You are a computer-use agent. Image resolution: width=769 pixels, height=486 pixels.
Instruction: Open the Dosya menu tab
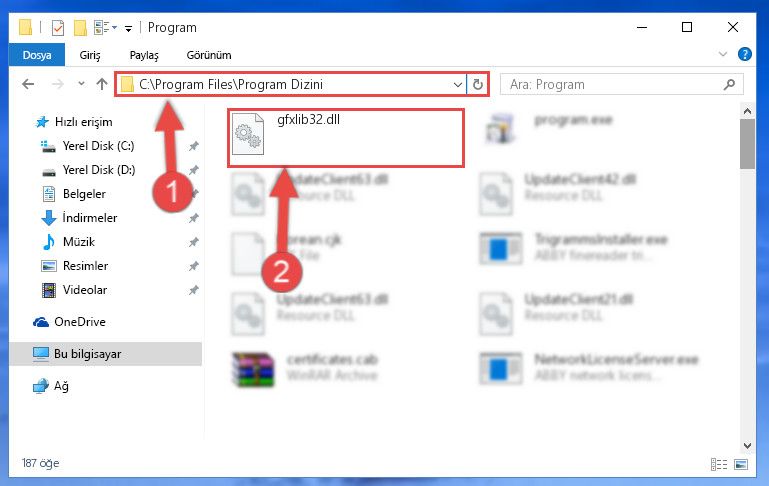tap(37, 55)
